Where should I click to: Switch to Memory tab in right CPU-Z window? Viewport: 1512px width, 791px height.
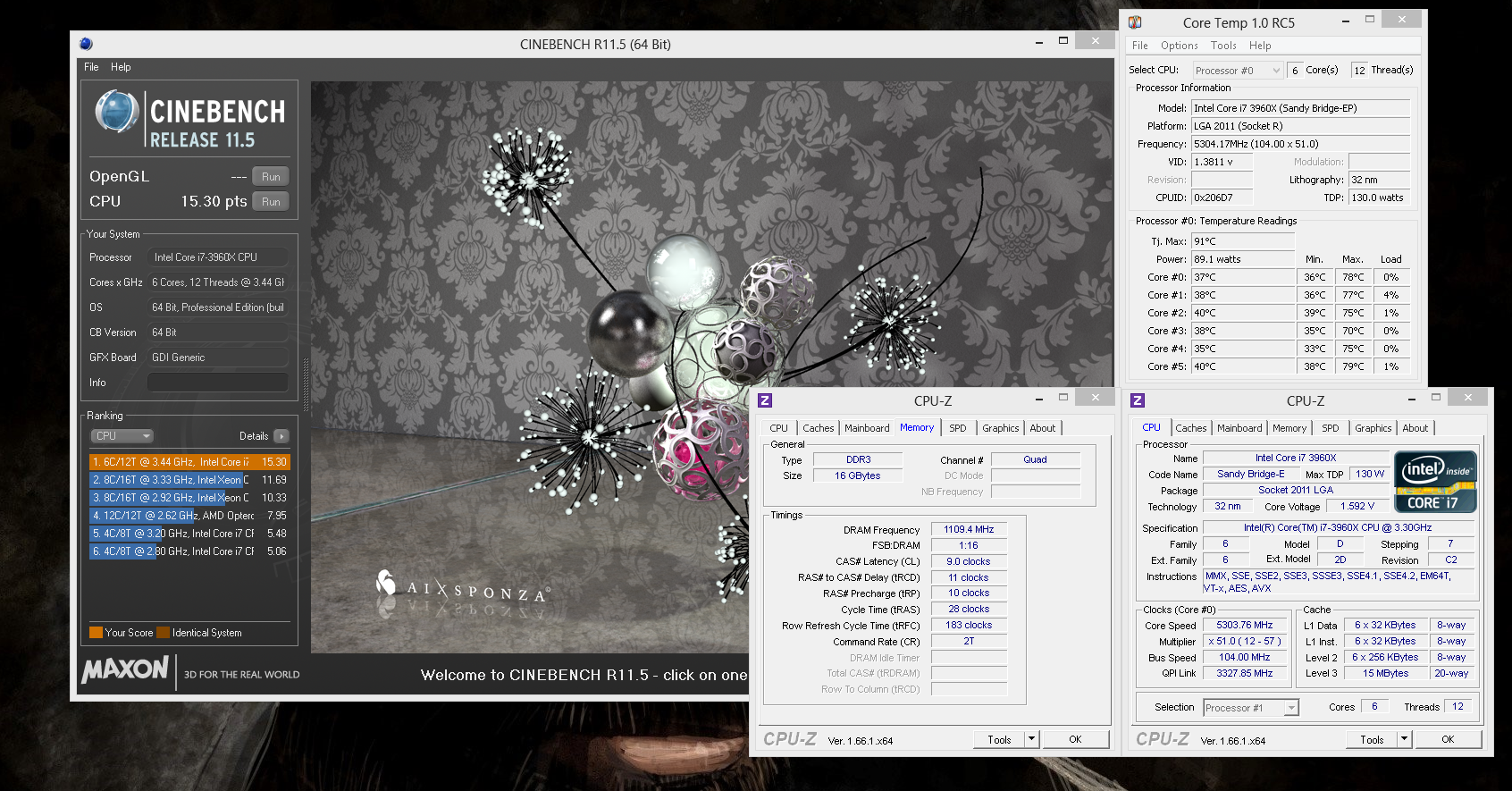pyautogui.click(x=1289, y=428)
